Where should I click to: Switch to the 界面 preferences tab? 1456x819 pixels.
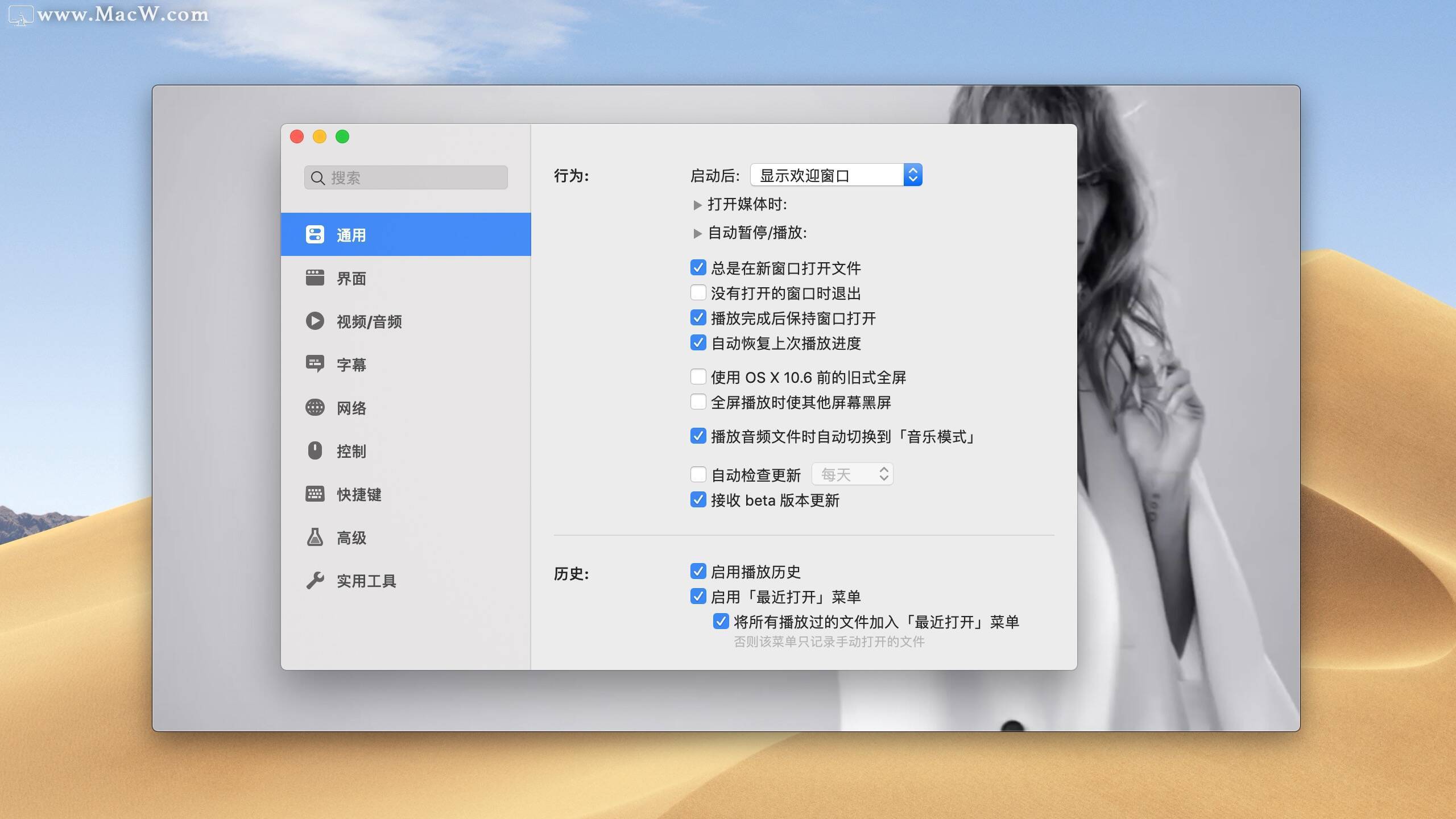tap(406, 278)
